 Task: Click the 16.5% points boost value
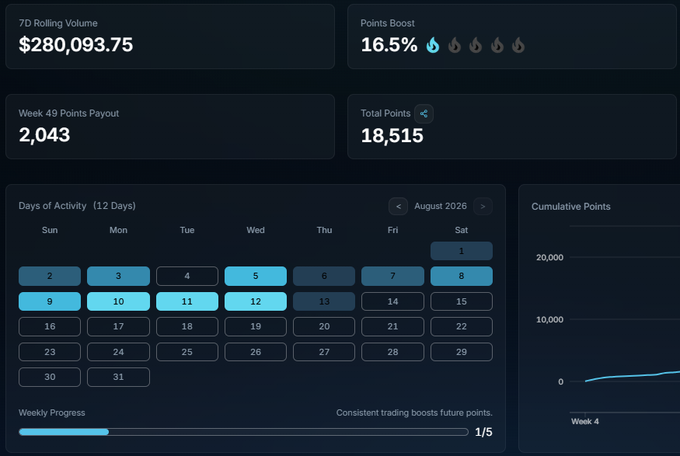point(389,45)
